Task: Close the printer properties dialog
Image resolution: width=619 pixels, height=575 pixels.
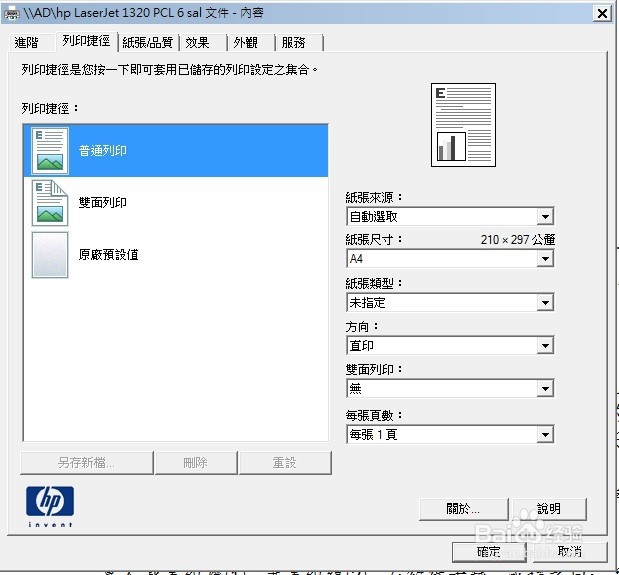Action: pos(602,14)
